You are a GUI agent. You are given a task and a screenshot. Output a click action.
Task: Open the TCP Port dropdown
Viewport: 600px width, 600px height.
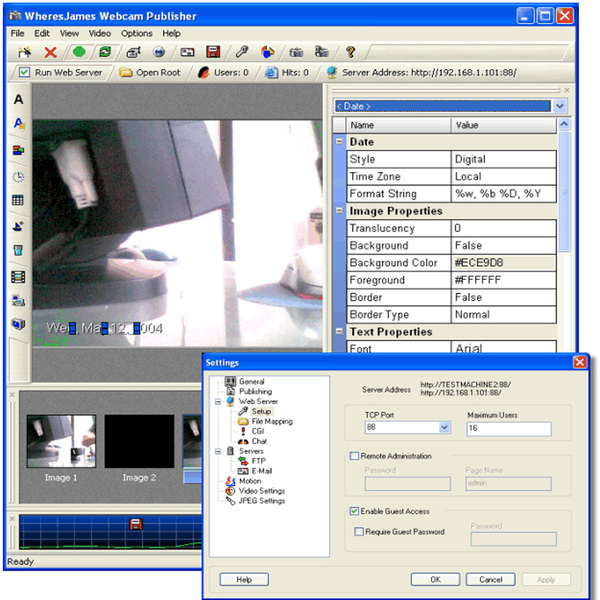444,427
